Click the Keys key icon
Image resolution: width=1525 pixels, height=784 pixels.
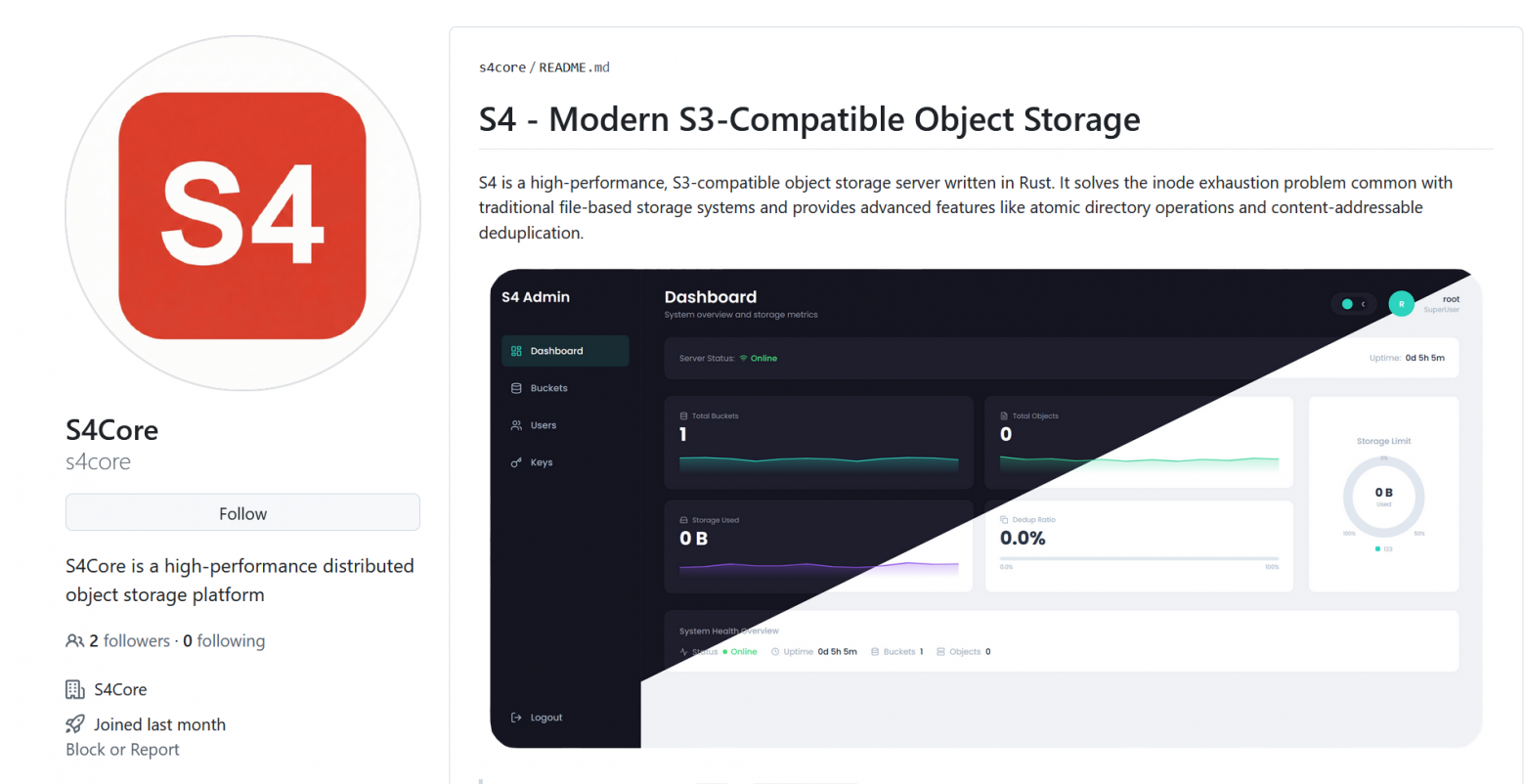(516, 462)
